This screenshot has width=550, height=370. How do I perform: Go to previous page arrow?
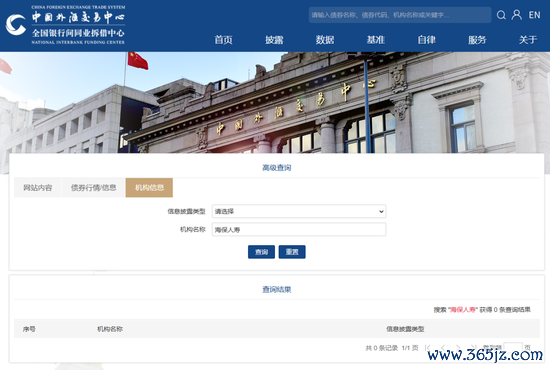pos(443,348)
